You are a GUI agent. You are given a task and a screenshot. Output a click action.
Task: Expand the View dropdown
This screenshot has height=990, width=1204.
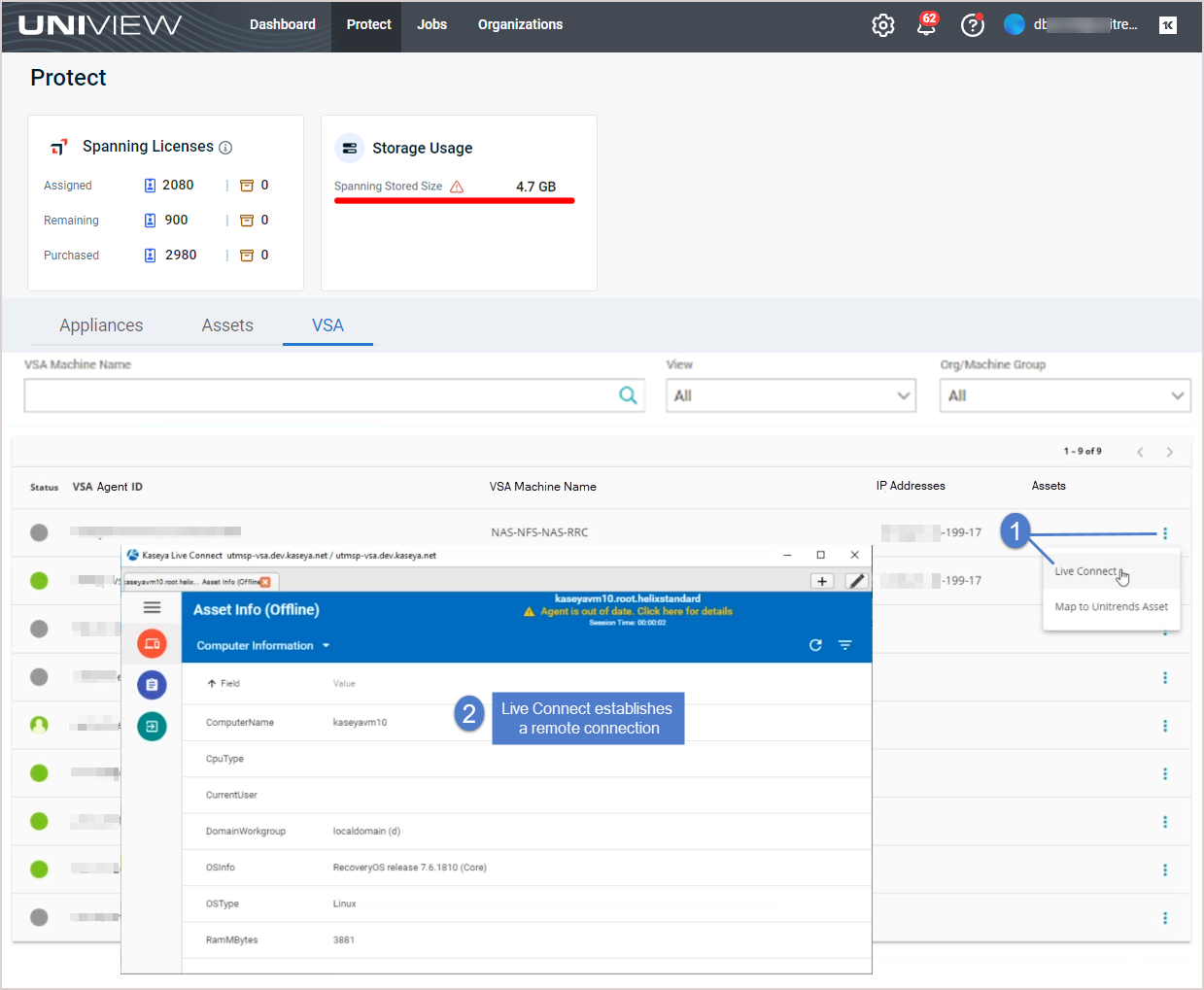click(791, 395)
